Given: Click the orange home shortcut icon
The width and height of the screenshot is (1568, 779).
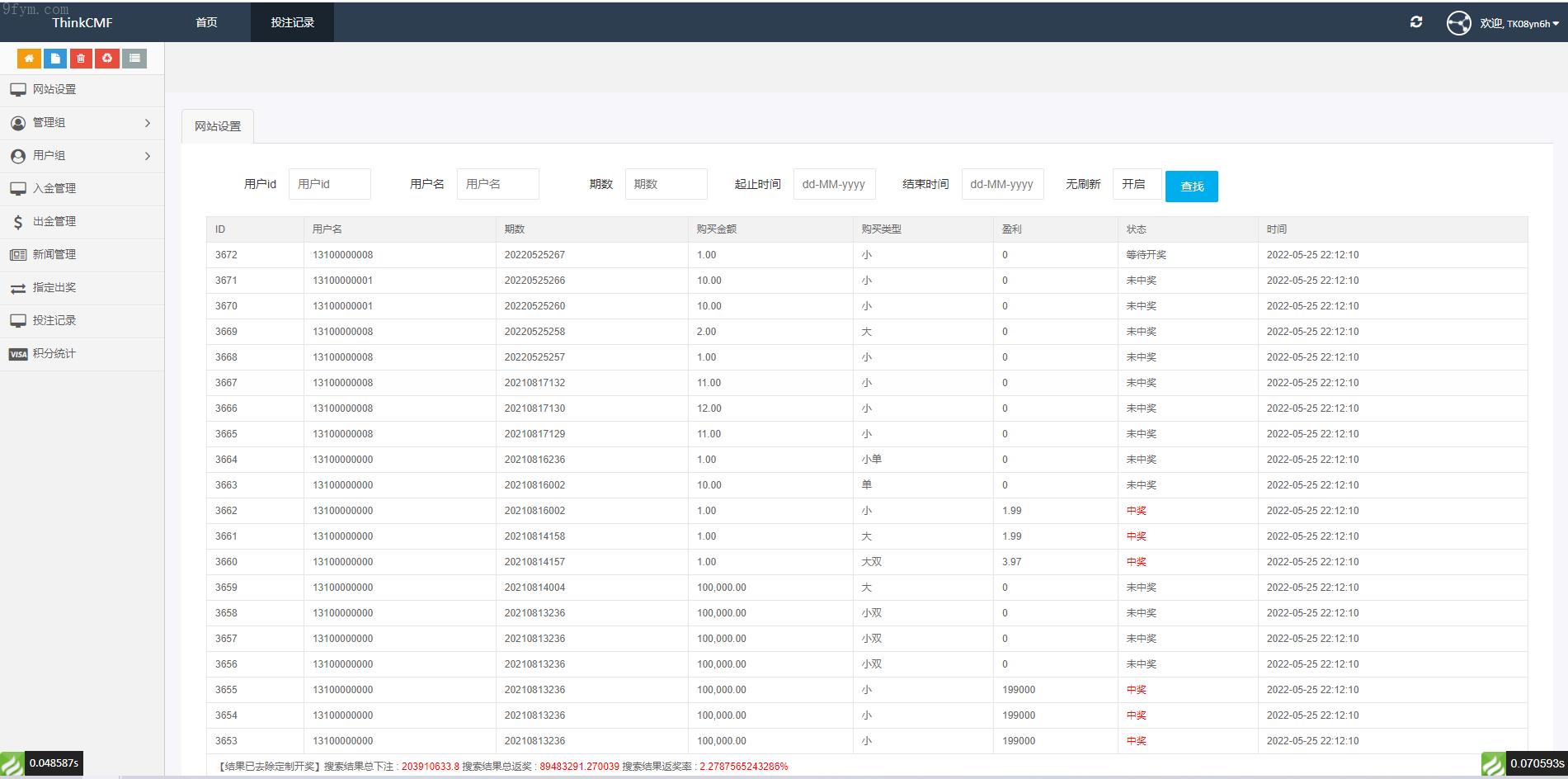Looking at the screenshot, I should click(x=29, y=58).
